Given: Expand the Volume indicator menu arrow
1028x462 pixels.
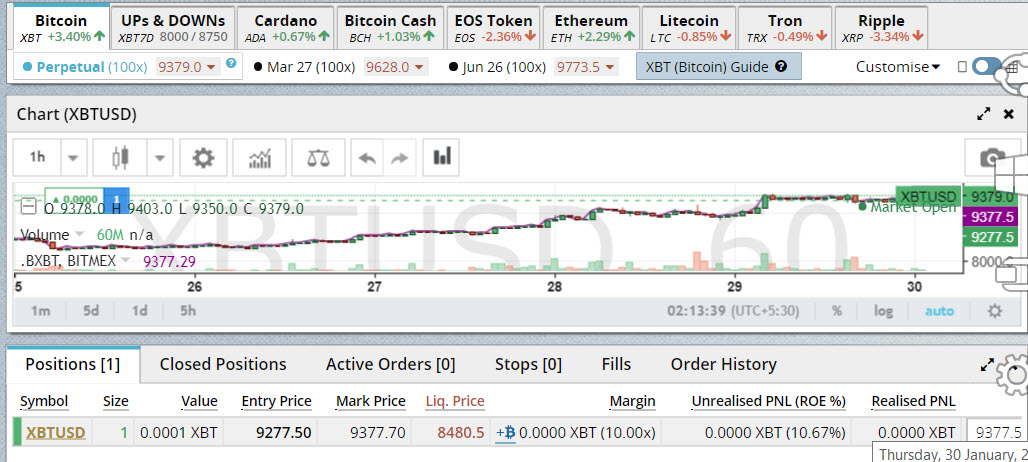Looking at the screenshot, I should (80, 235).
